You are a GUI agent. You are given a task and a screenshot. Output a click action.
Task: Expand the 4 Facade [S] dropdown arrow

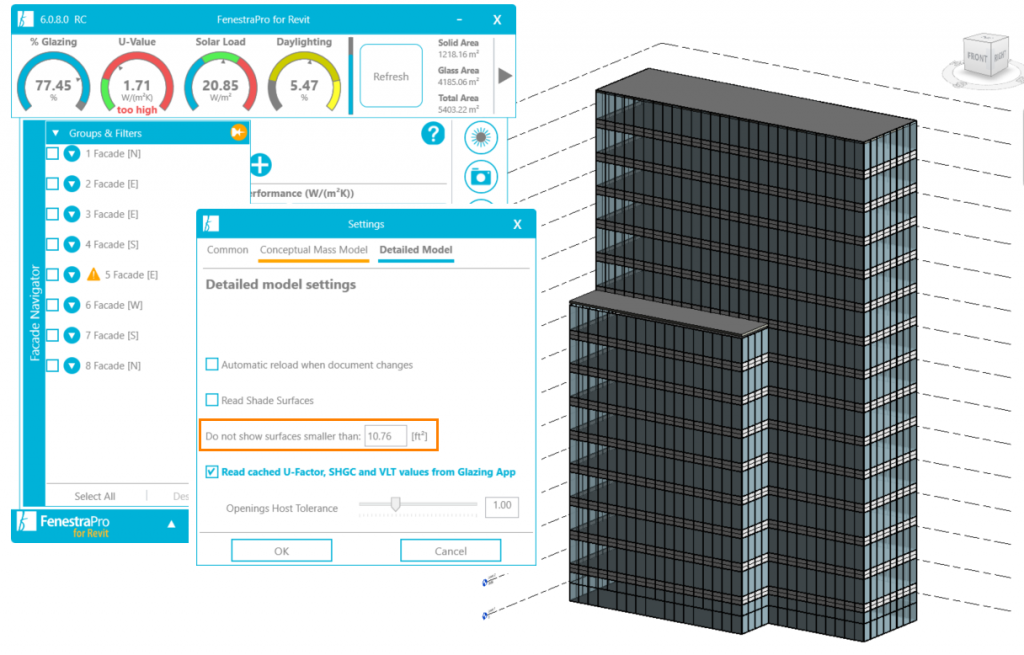(72, 244)
